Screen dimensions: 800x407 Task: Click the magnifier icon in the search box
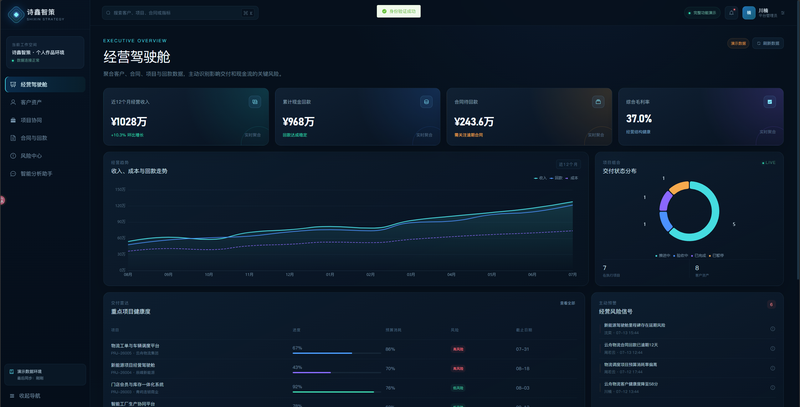pos(108,13)
